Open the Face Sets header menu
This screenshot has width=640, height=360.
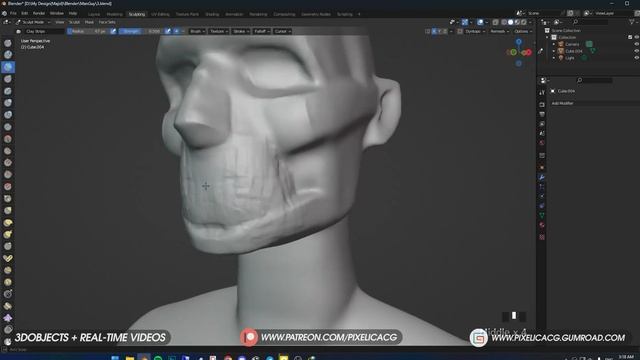pyautogui.click(x=107, y=22)
